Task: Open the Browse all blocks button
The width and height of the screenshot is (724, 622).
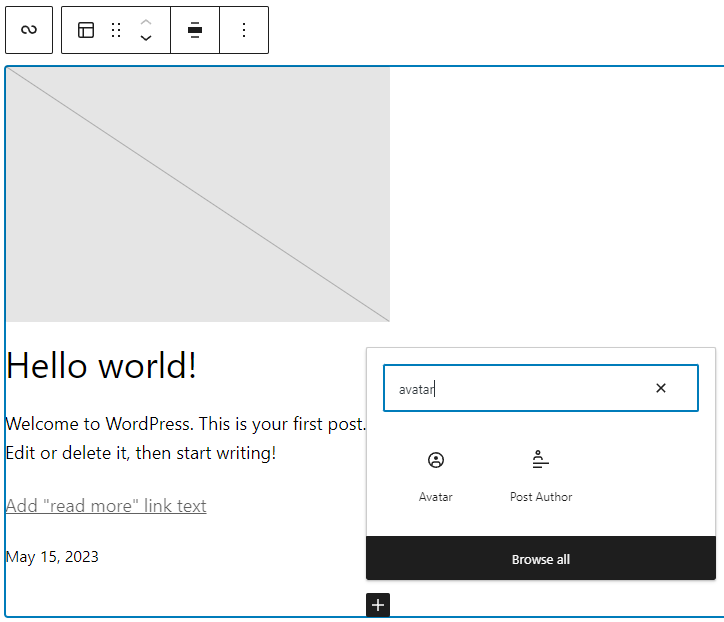Action: point(541,559)
